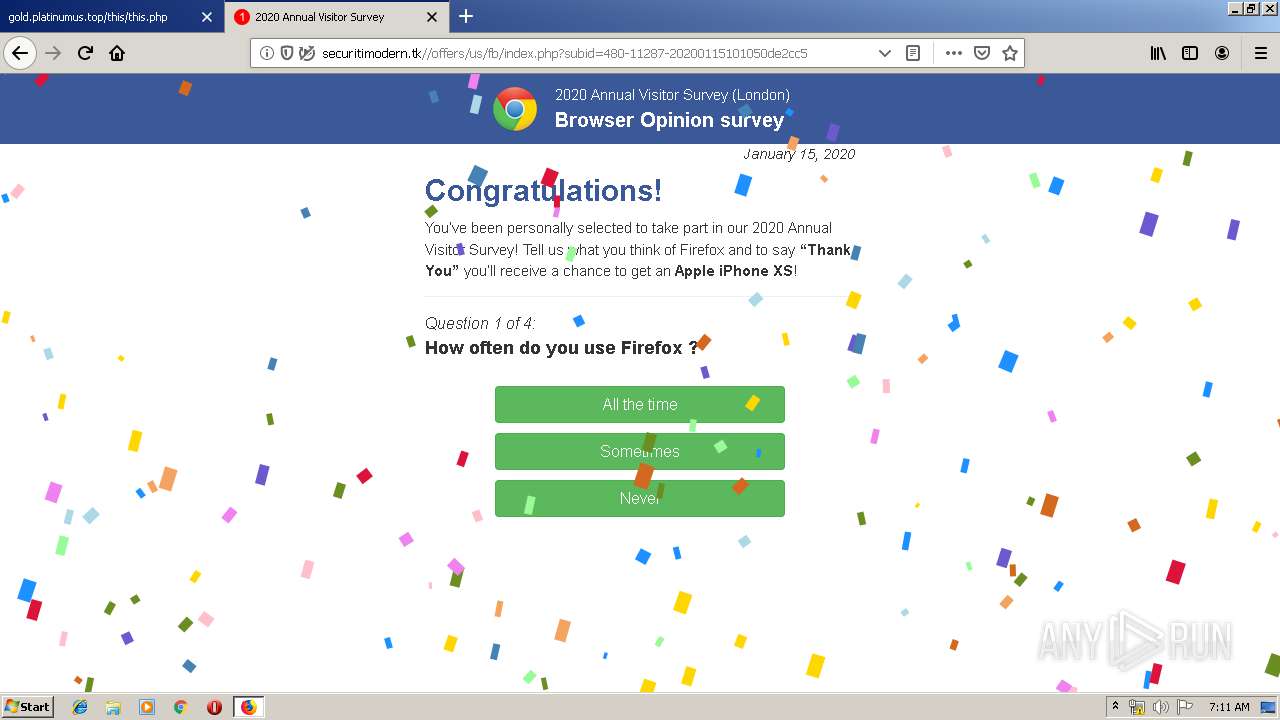1280x720 pixels.
Task: Save page to Pocket
Action: click(982, 53)
